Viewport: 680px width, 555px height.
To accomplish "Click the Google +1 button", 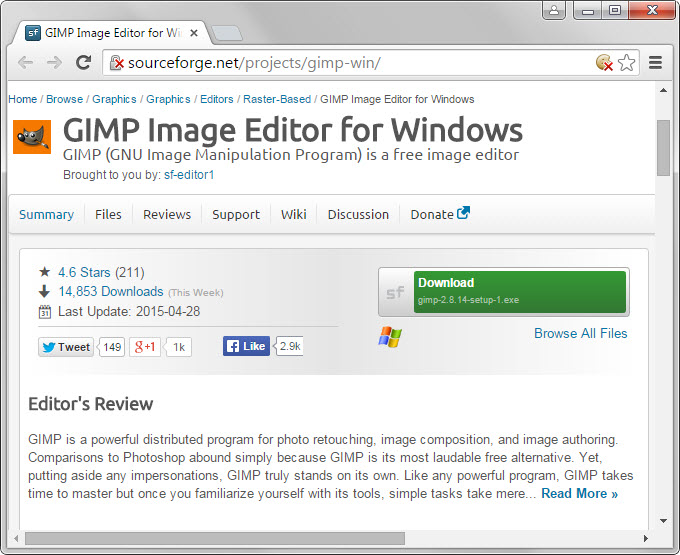I will click(145, 347).
